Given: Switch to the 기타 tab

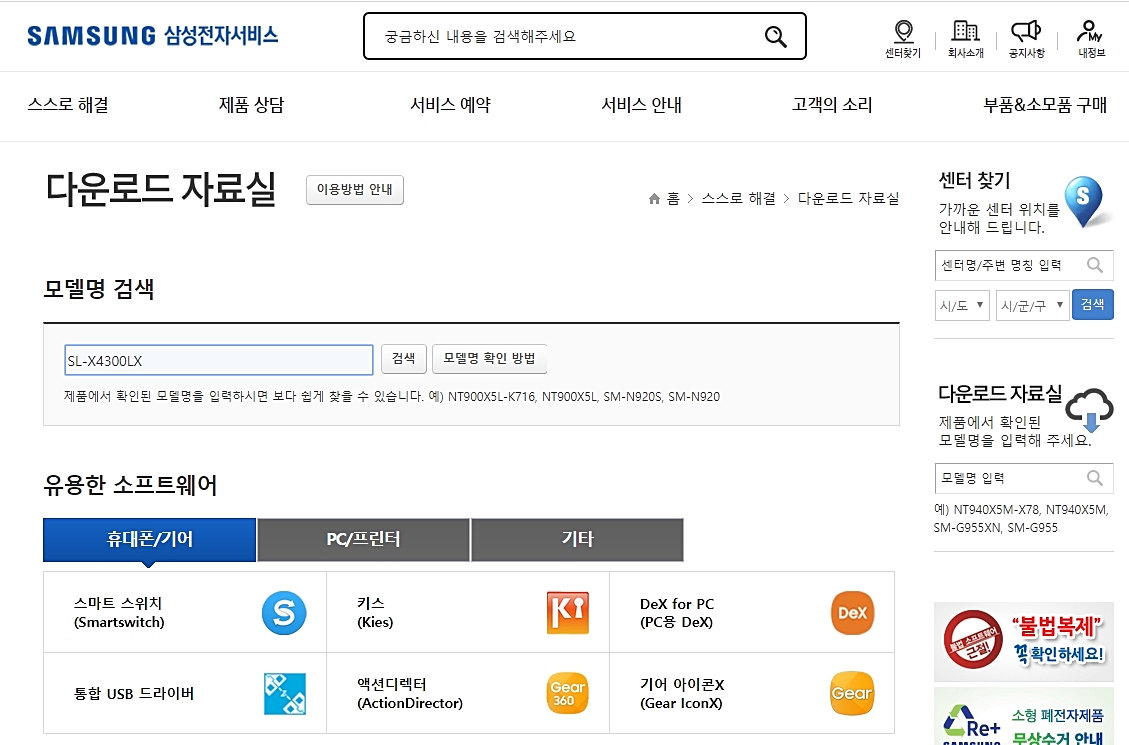Looking at the screenshot, I should pos(577,539).
